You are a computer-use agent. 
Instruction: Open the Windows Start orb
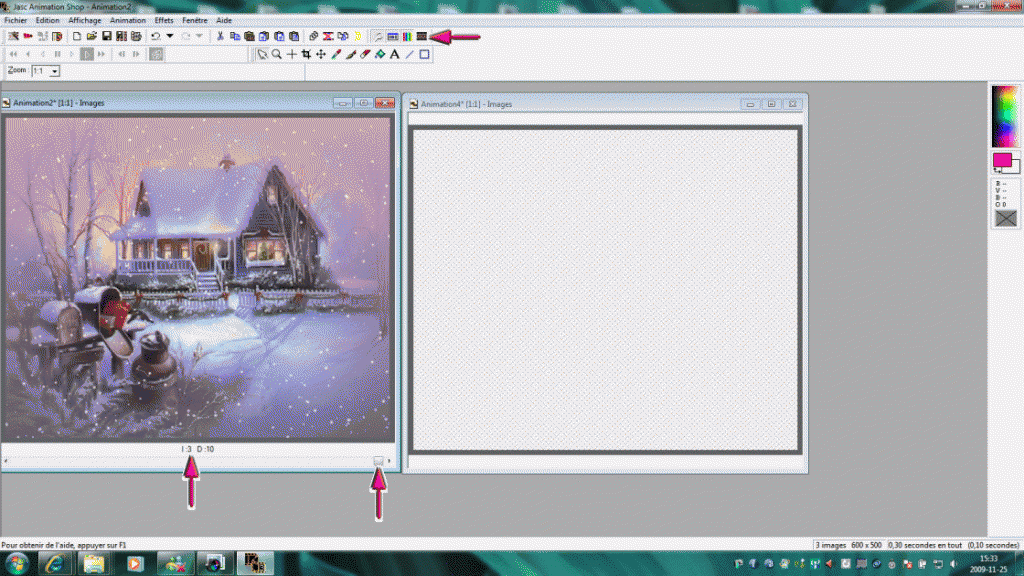(x=16, y=564)
